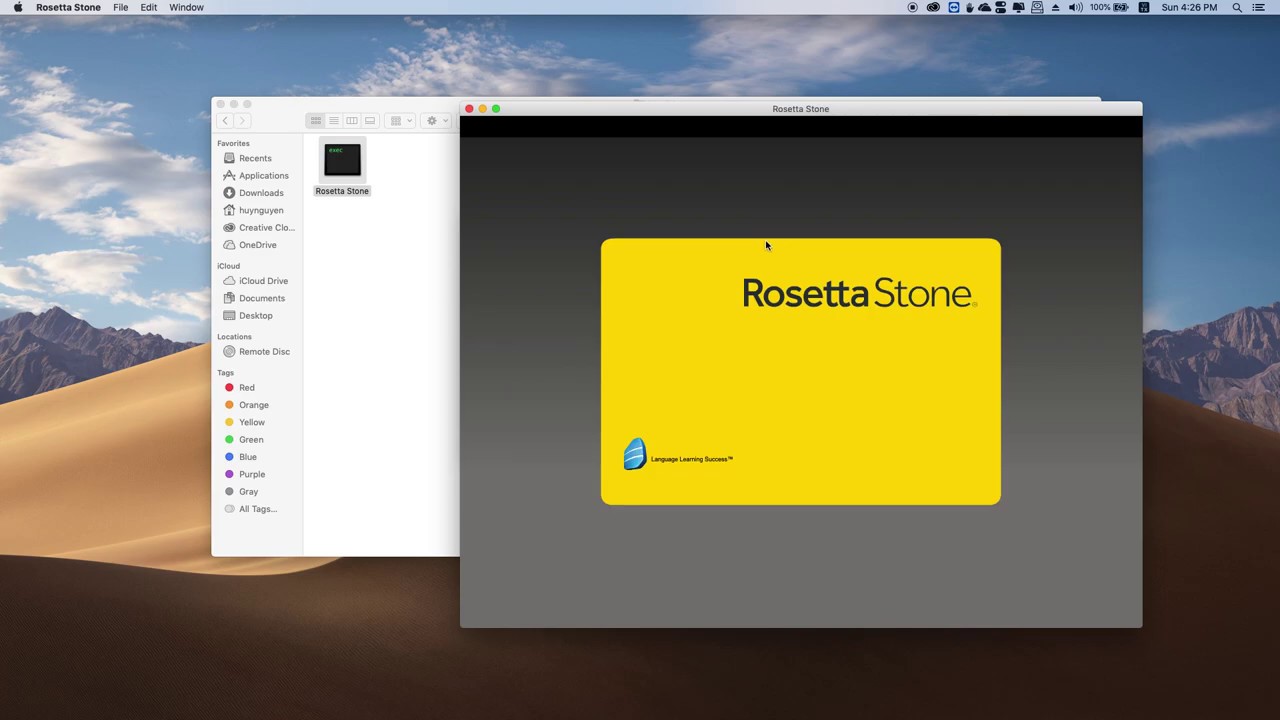Open Desktop in Finder sidebar
Image resolution: width=1280 pixels, height=720 pixels.
point(255,316)
